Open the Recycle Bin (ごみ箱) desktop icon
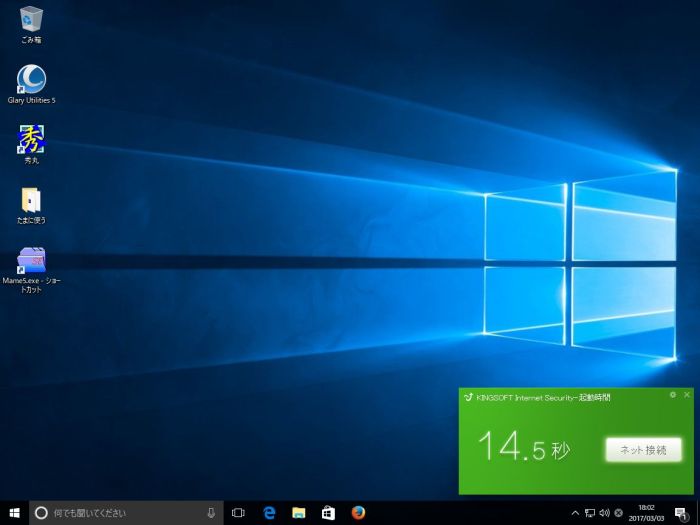 point(31,20)
